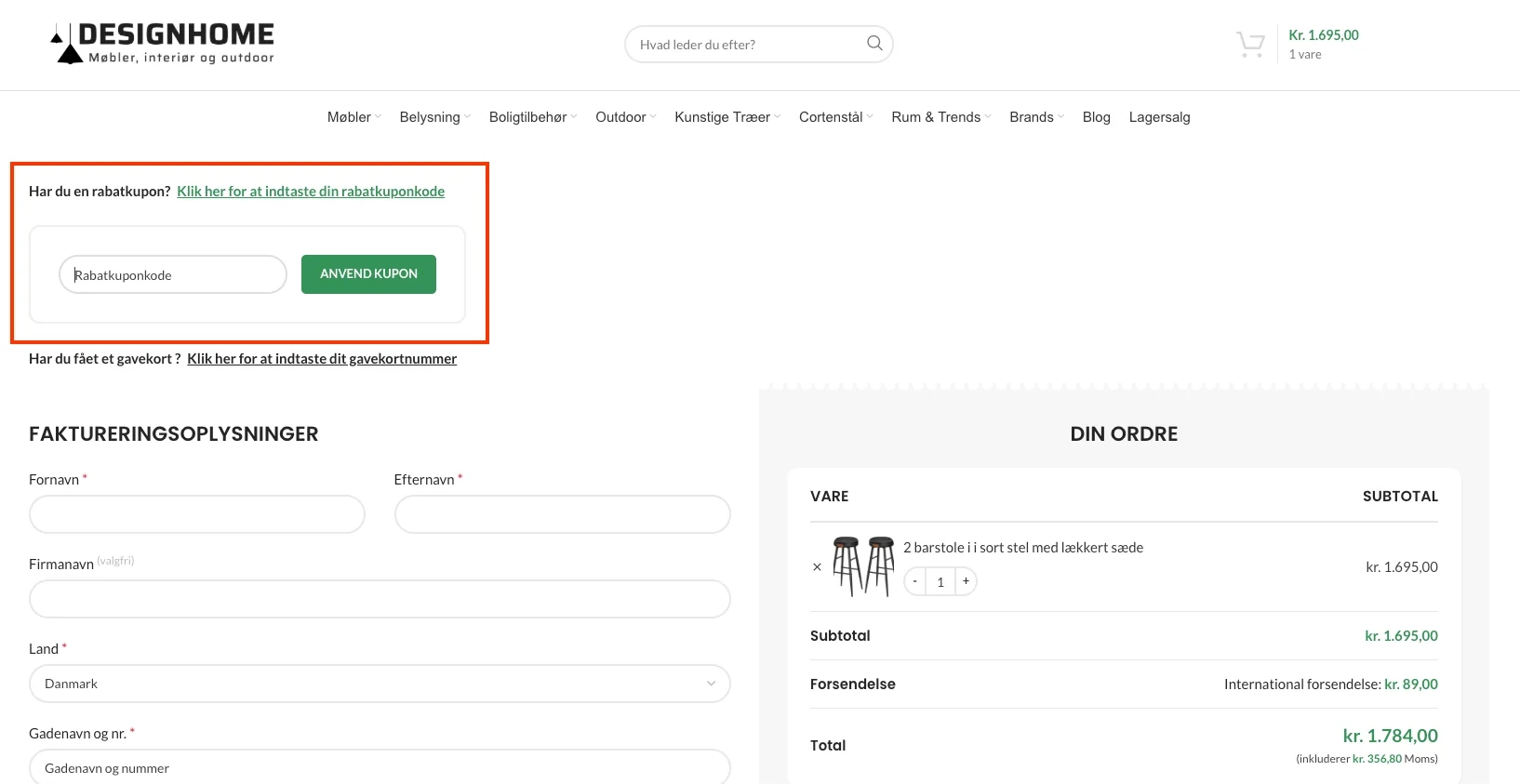This screenshot has height=784, width=1520.
Task: Increase barstole quantity with plus button
Action: tap(966, 581)
